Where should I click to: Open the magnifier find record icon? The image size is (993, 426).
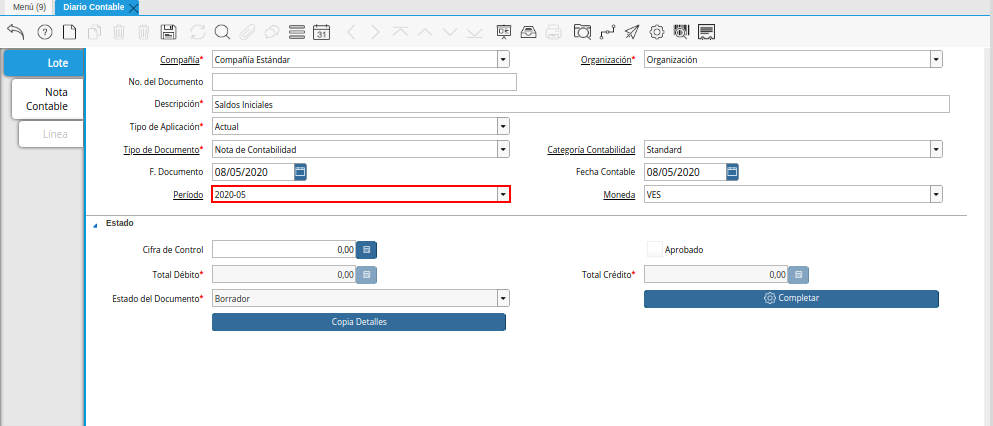(222, 32)
